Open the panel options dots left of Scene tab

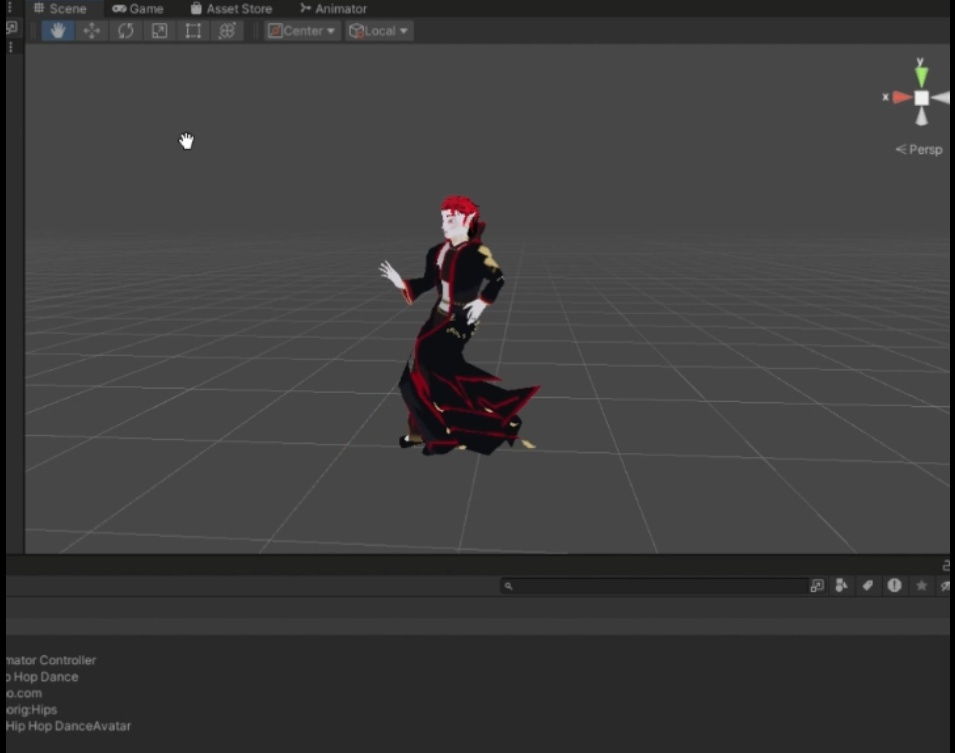10,7
